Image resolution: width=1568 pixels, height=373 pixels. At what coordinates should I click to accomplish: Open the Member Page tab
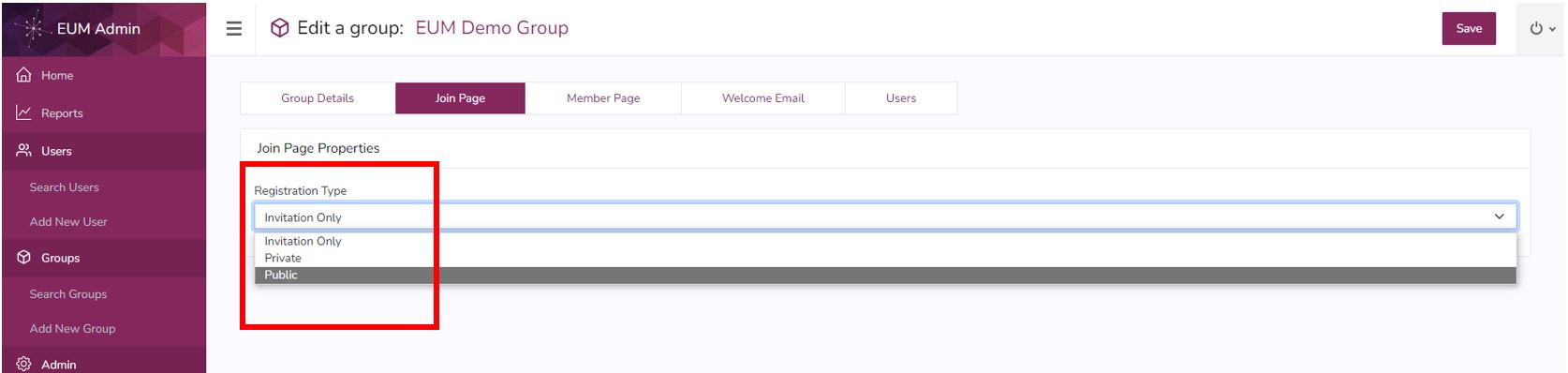click(x=603, y=98)
